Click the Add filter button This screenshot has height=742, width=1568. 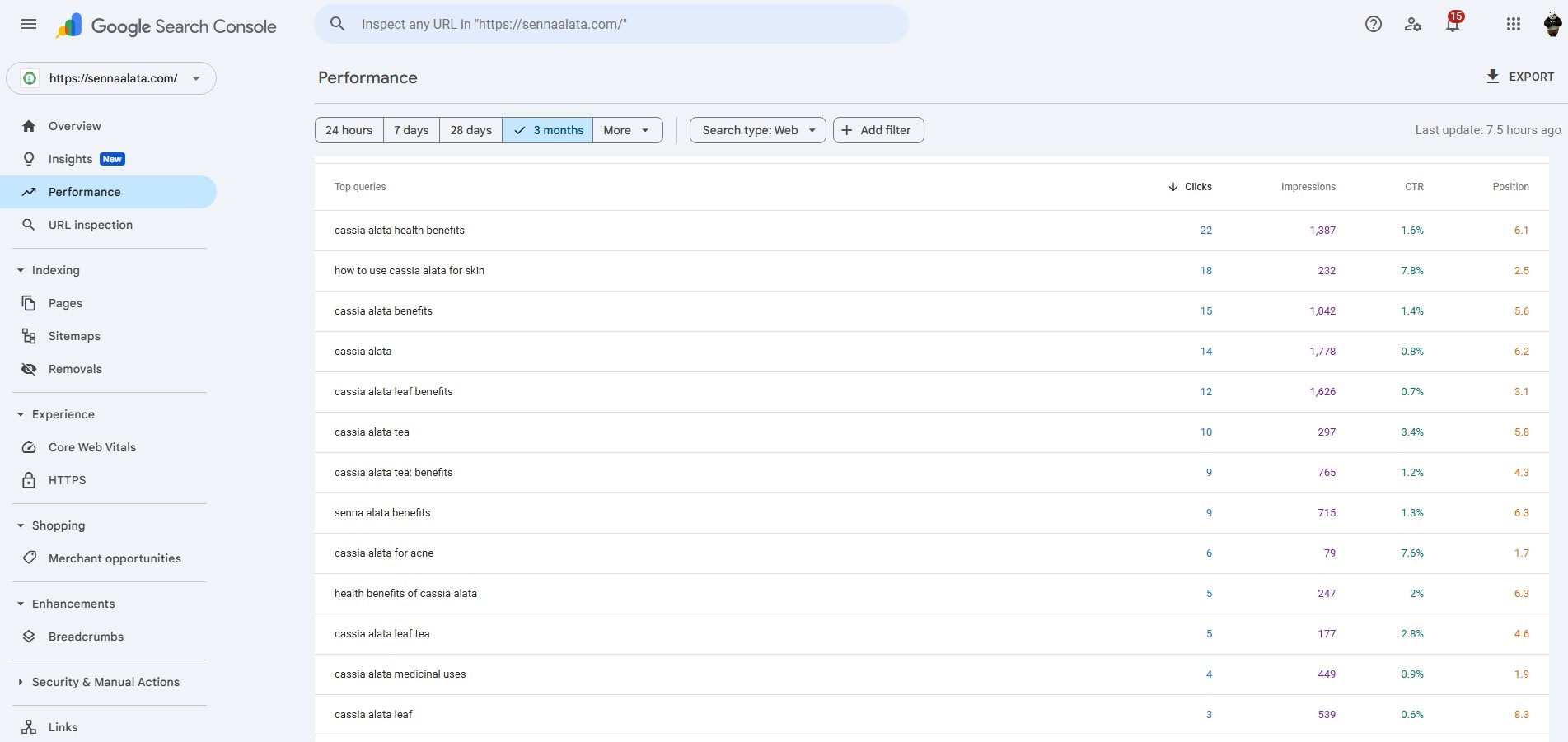878,130
